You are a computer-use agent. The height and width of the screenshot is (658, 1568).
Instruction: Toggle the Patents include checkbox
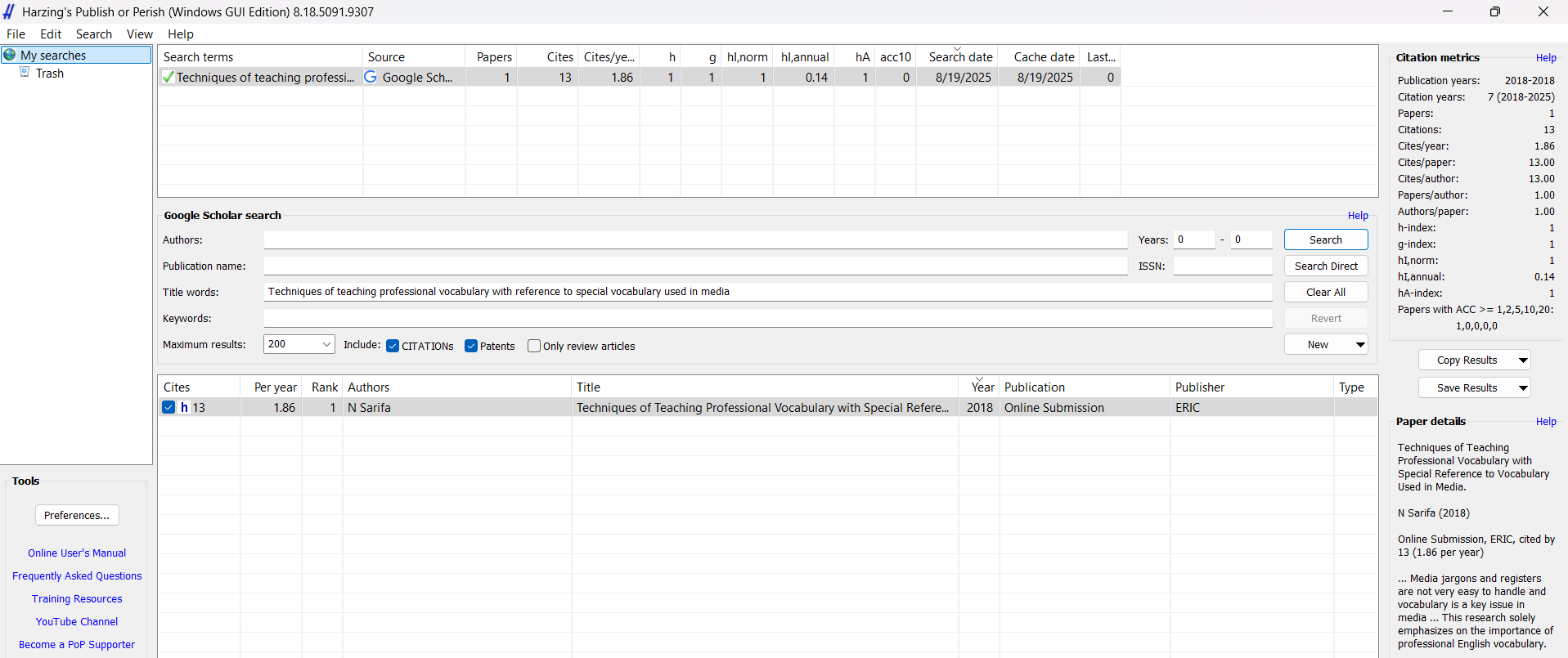click(471, 346)
